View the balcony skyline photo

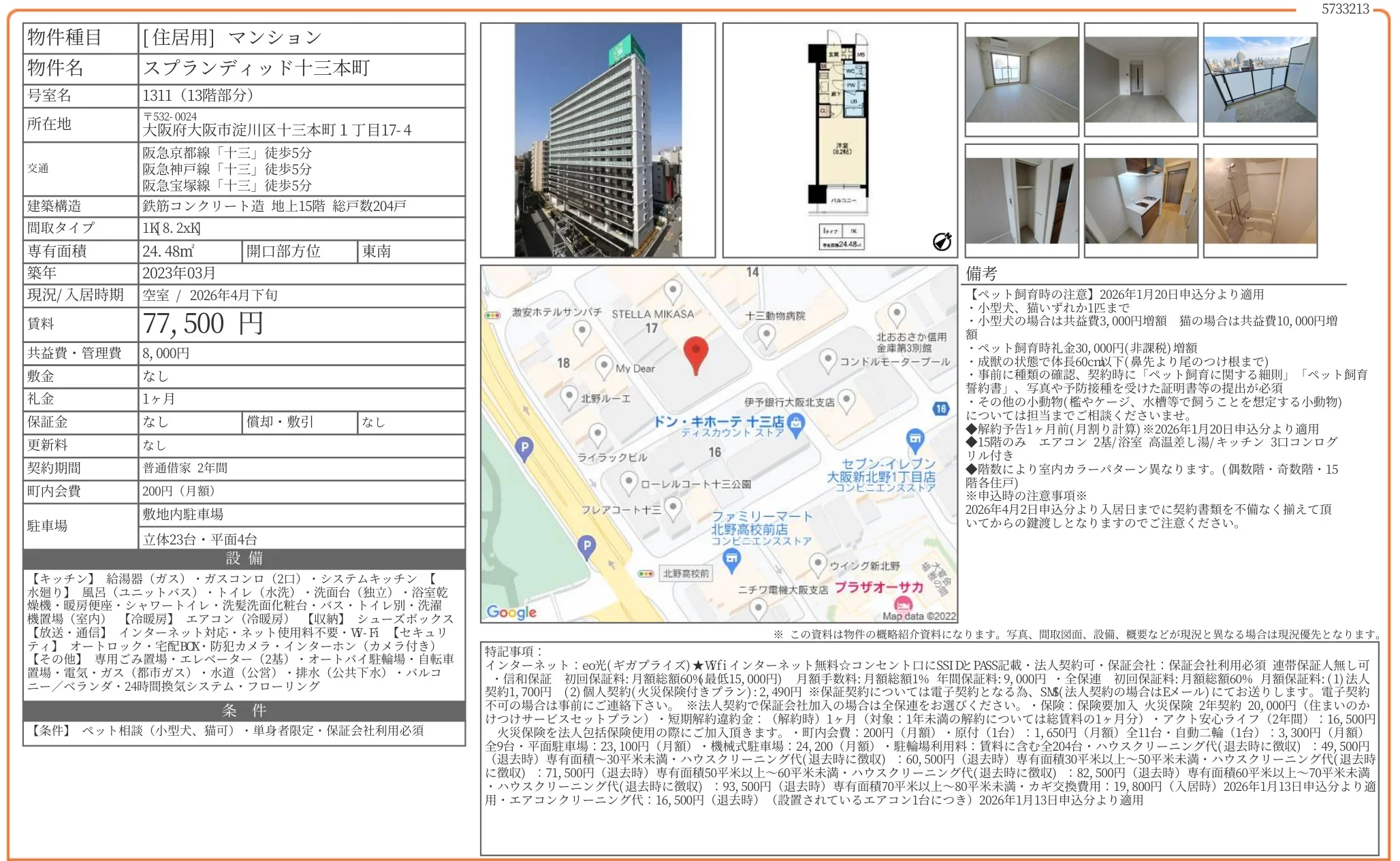point(1260,80)
